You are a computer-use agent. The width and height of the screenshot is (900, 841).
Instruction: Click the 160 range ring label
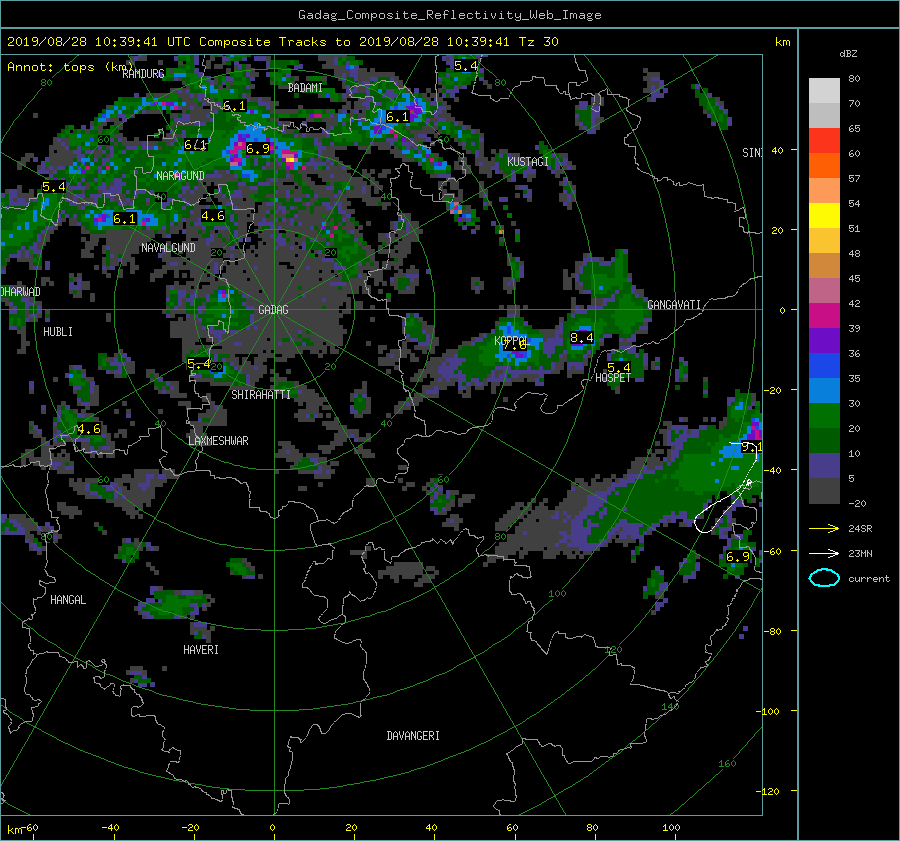(x=727, y=764)
